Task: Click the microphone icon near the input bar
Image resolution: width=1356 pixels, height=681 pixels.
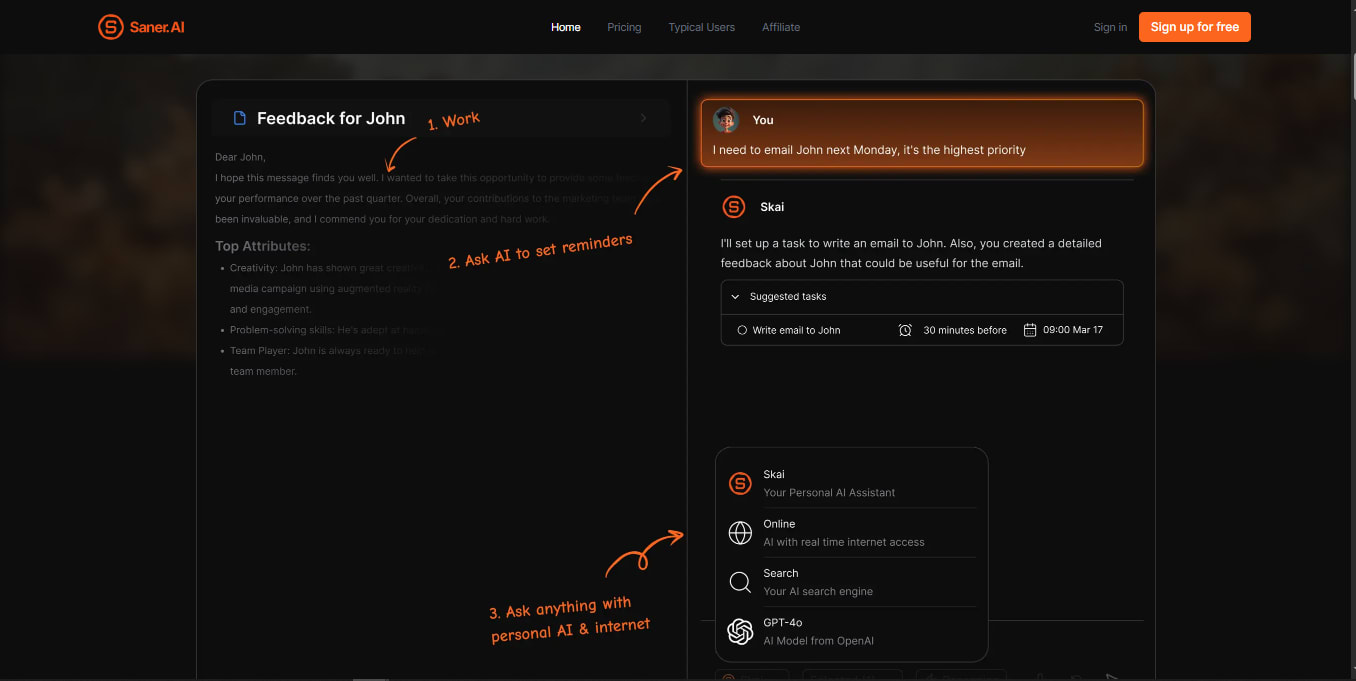Action: tap(1040, 678)
